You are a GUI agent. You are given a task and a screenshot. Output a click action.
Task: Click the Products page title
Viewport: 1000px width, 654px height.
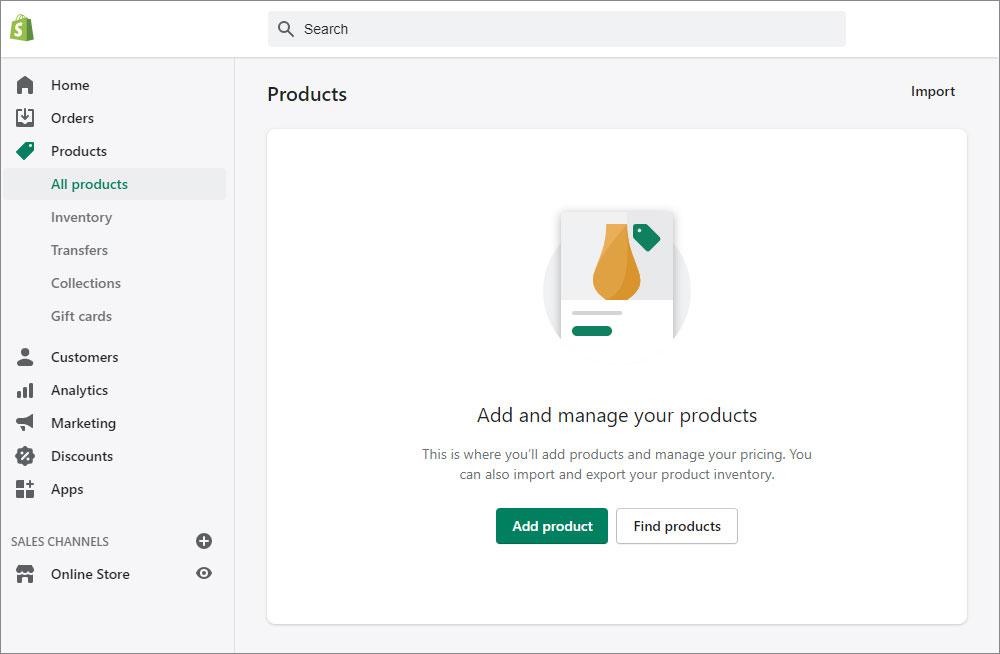tap(307, 94)
